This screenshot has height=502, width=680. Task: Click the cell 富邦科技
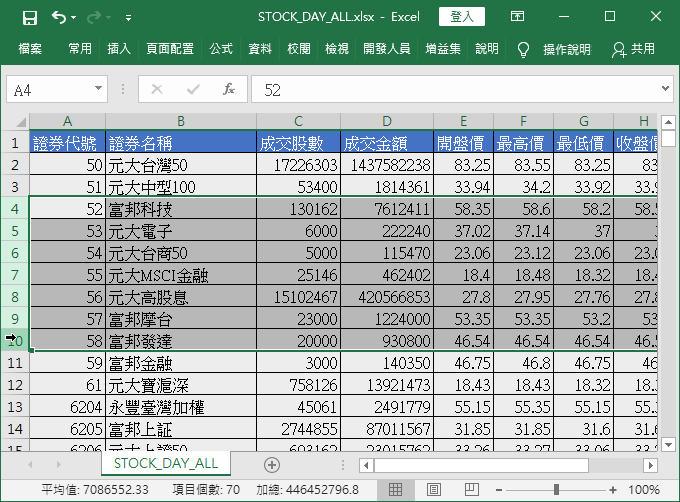[181, 209]
